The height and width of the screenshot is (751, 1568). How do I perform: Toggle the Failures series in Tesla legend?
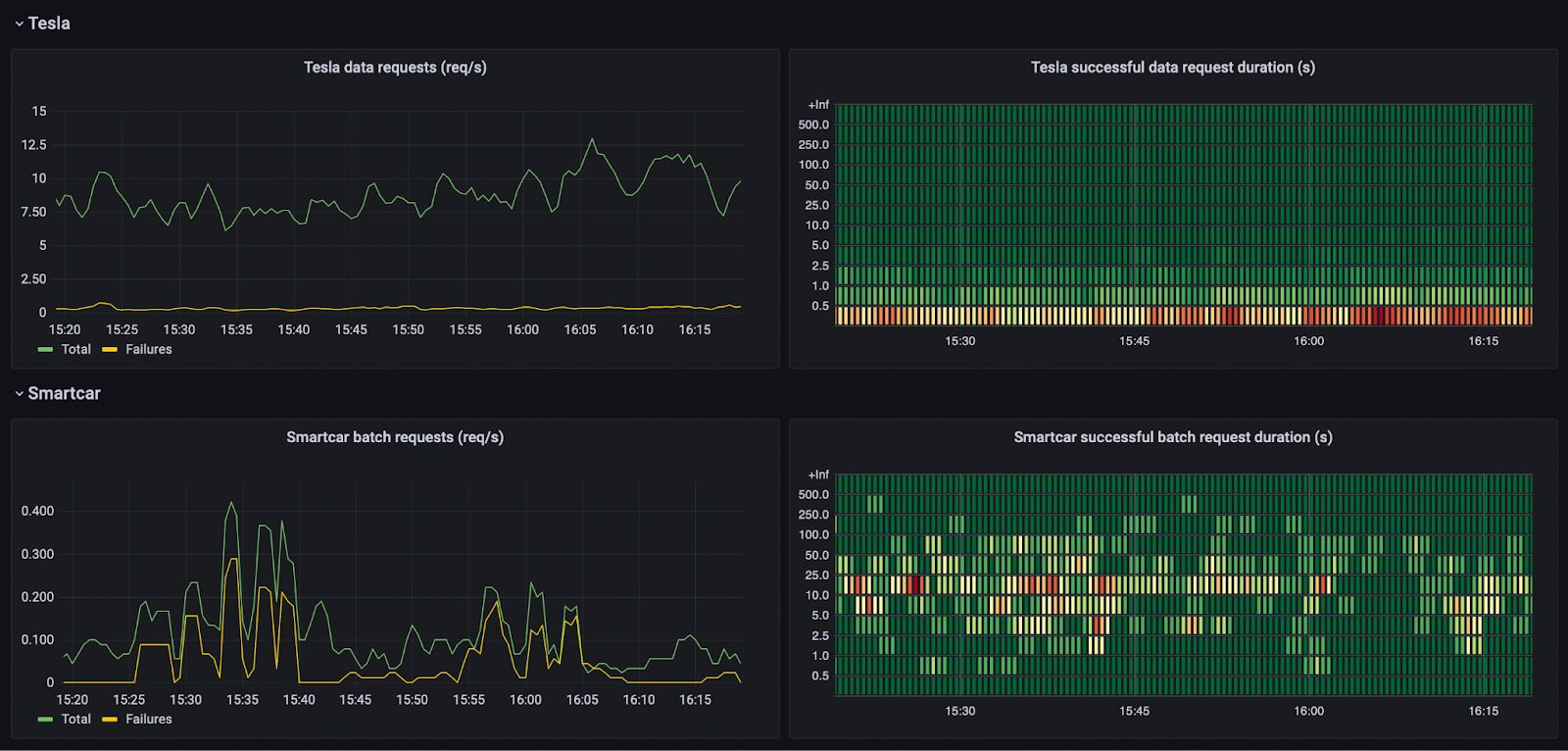click(148, 350)
